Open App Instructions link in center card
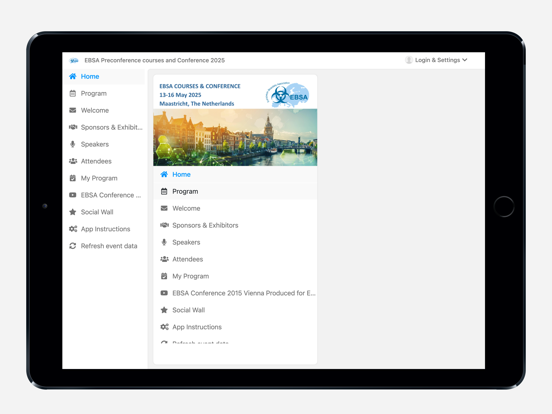552x414 pixels. (235, 327)
